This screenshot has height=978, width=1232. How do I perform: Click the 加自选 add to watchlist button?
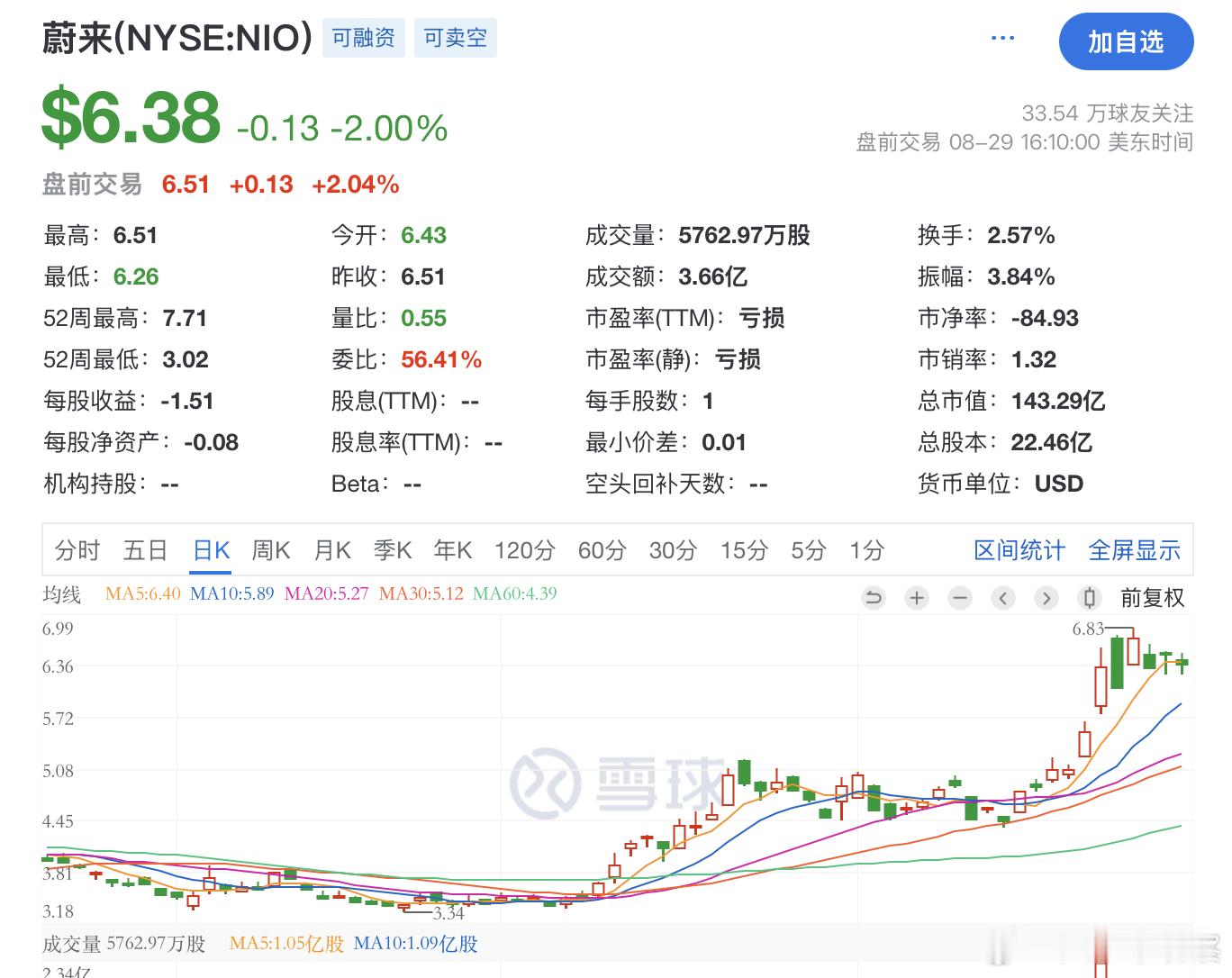coord(1126,41)
